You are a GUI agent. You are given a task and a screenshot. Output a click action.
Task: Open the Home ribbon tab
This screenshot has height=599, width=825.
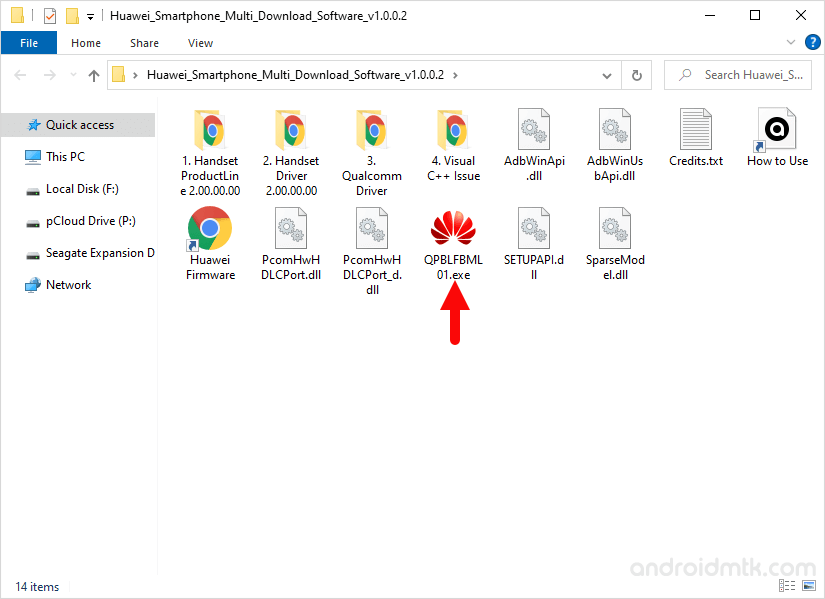tap(86, 43)
